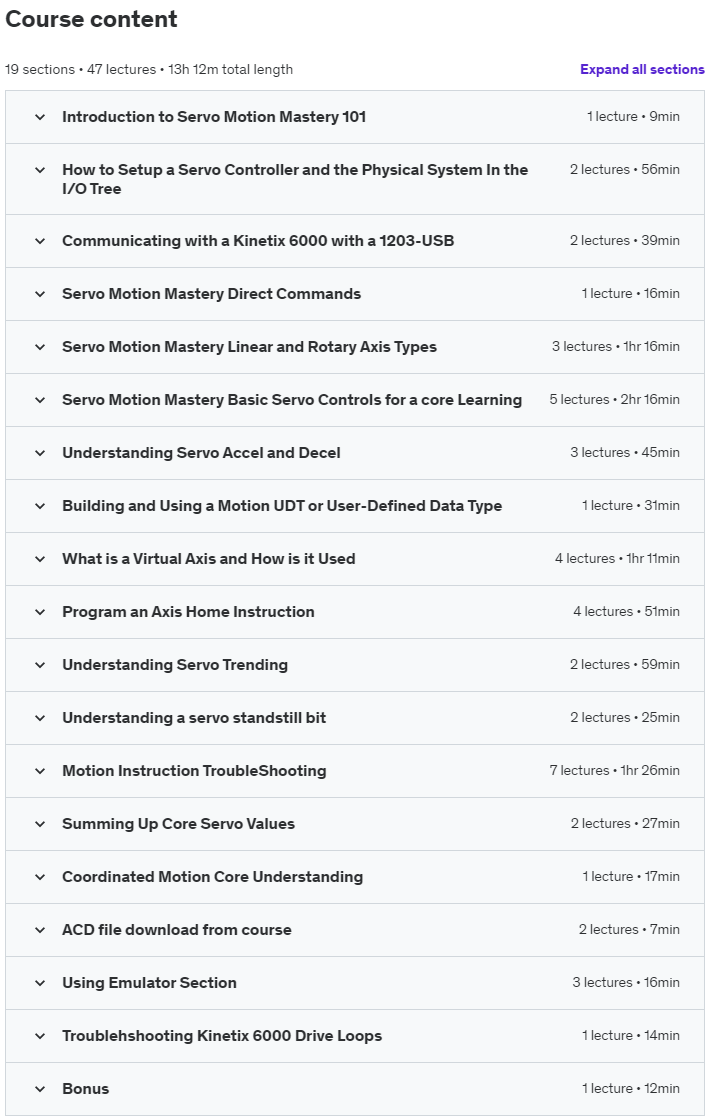Click the Expand all sections link
This screenshot has height=1116, width=705.
pyautogui.click(x=642, y=69)
